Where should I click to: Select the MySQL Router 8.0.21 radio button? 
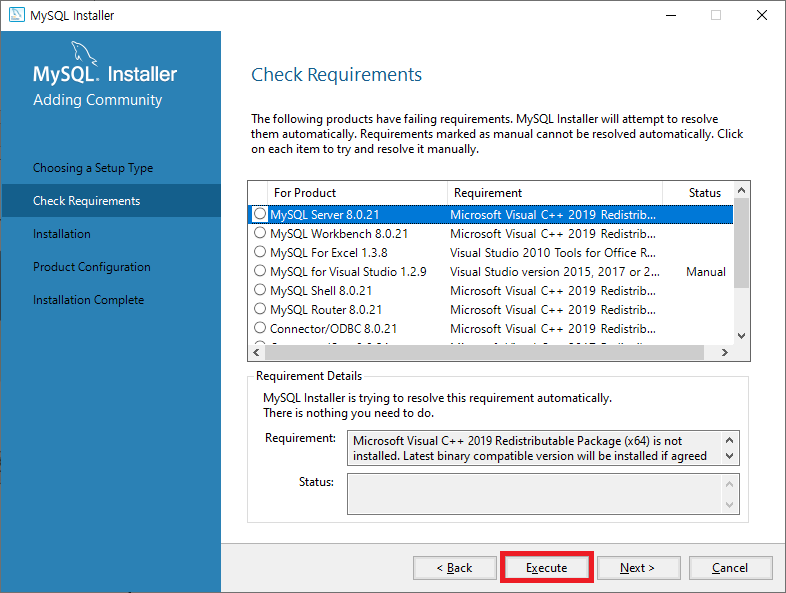click(x=260, y=309)
